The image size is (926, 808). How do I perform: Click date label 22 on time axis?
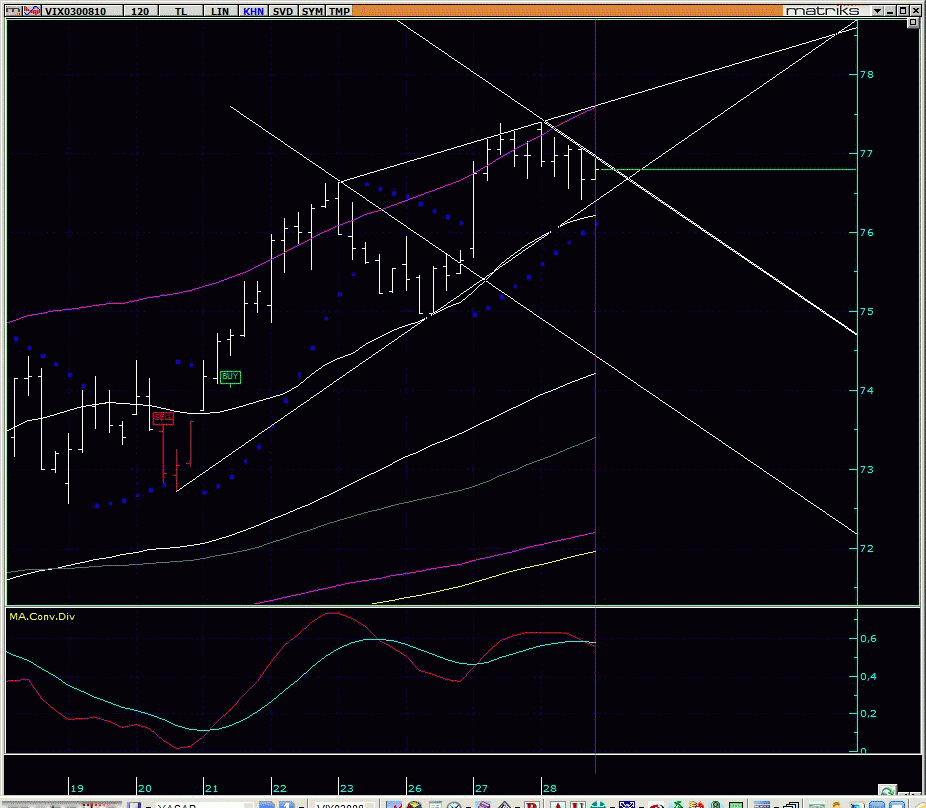pos(279,788)
